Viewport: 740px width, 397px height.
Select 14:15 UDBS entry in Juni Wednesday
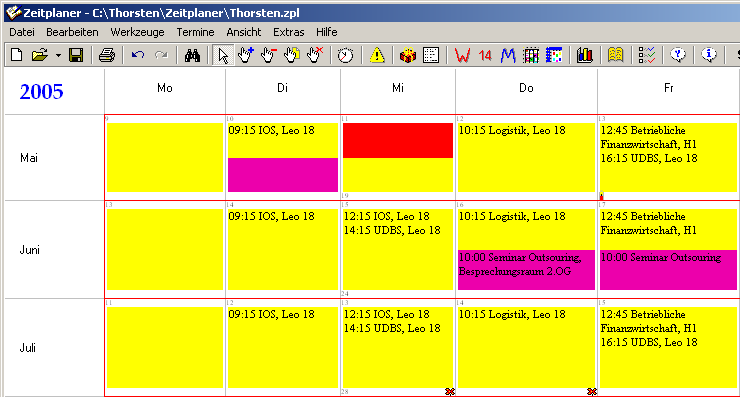coord(392,230)
